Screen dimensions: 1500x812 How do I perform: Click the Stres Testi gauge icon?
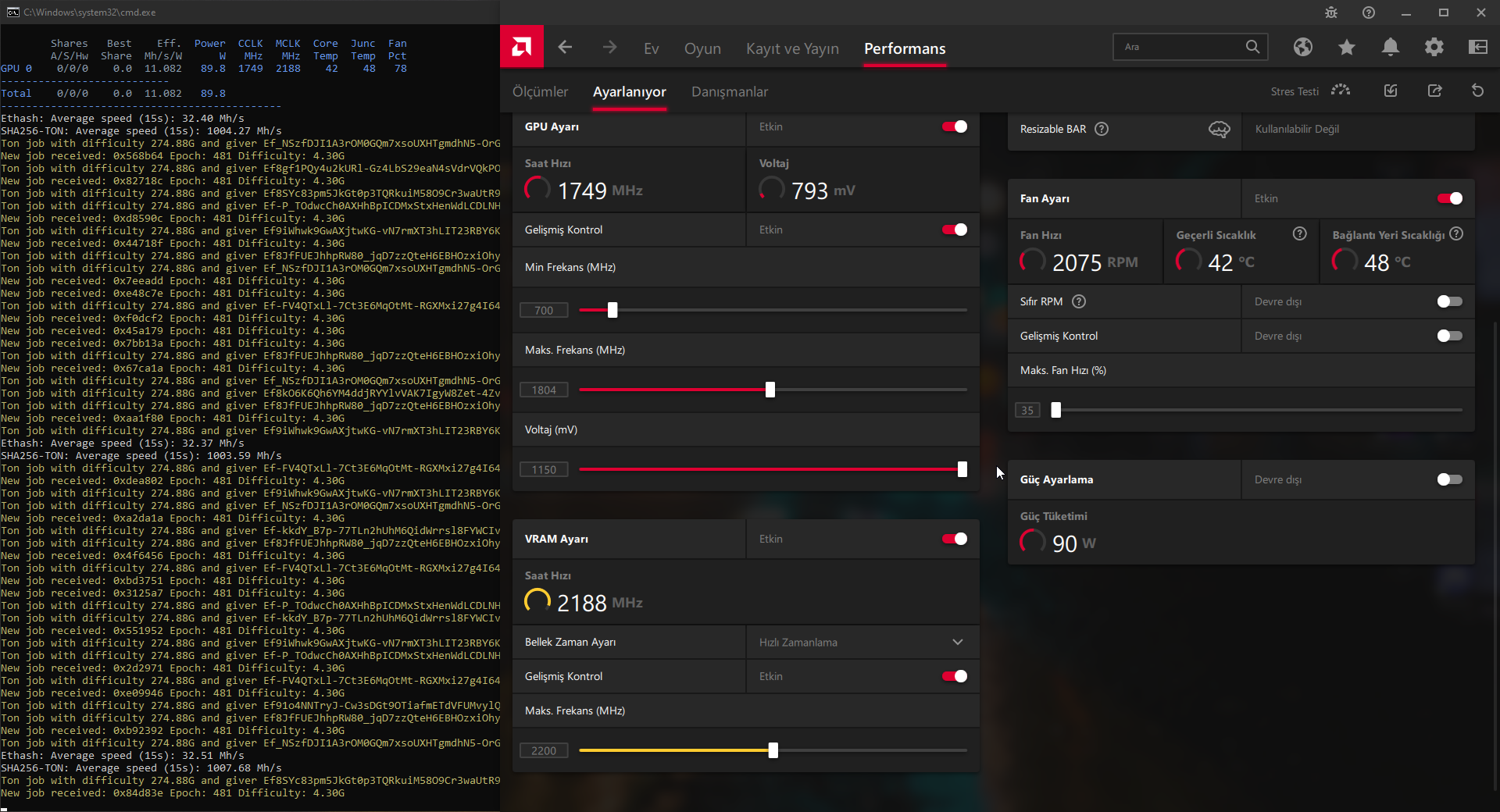pyautogui.click(x=1341, y=91)
